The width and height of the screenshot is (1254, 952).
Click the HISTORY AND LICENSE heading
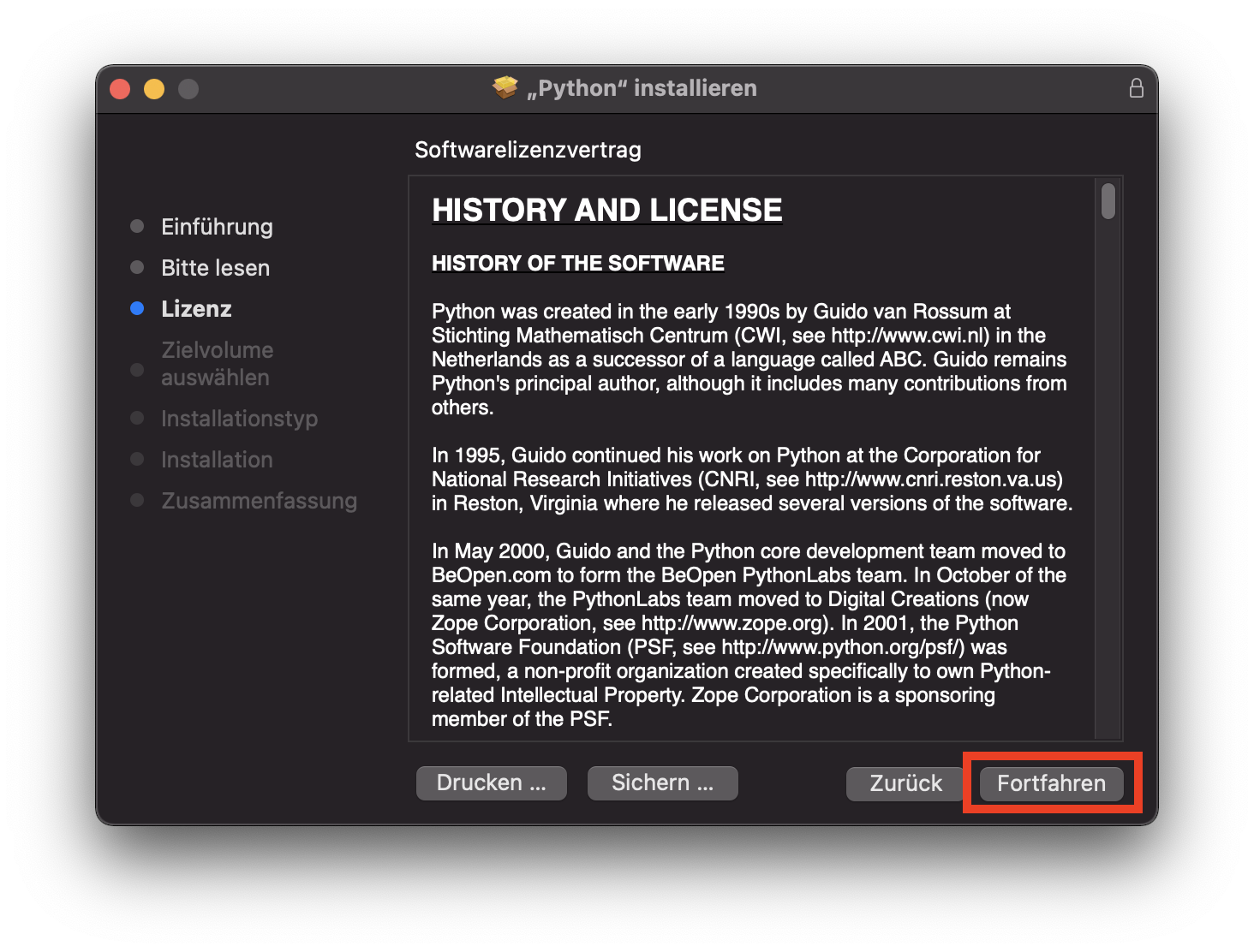(606, 210)
